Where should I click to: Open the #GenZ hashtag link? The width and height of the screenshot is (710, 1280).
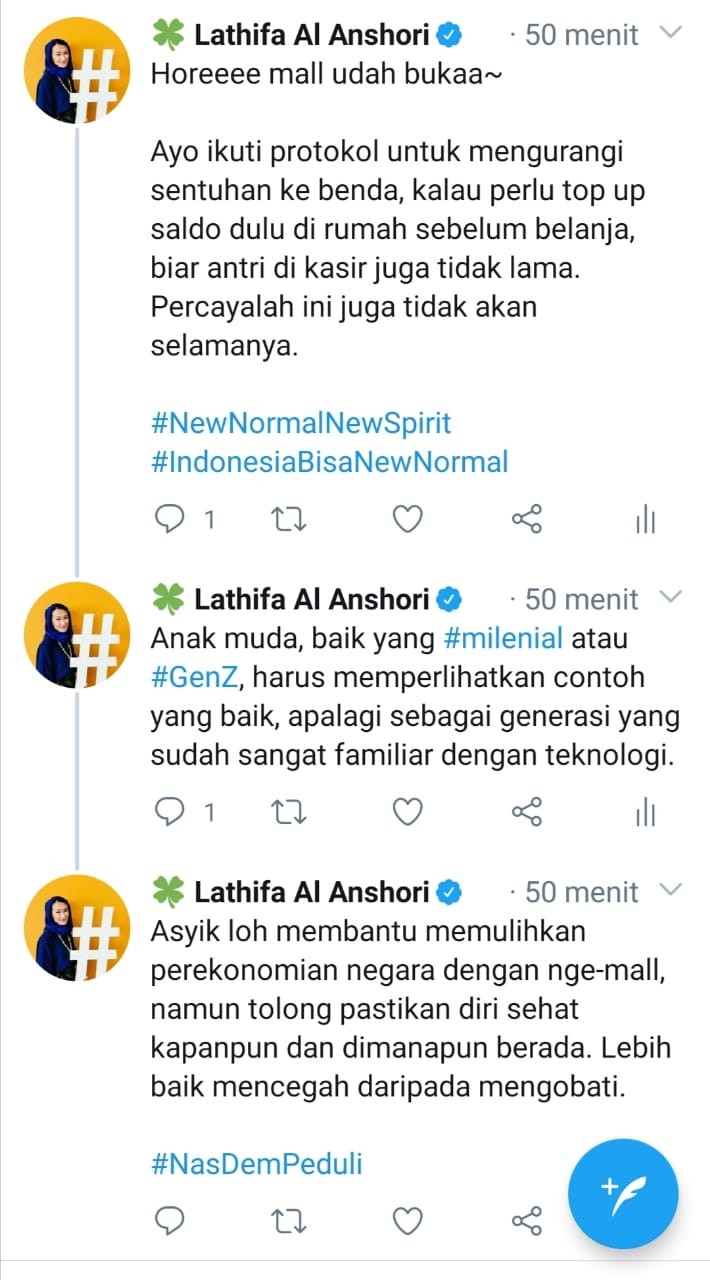195,678
